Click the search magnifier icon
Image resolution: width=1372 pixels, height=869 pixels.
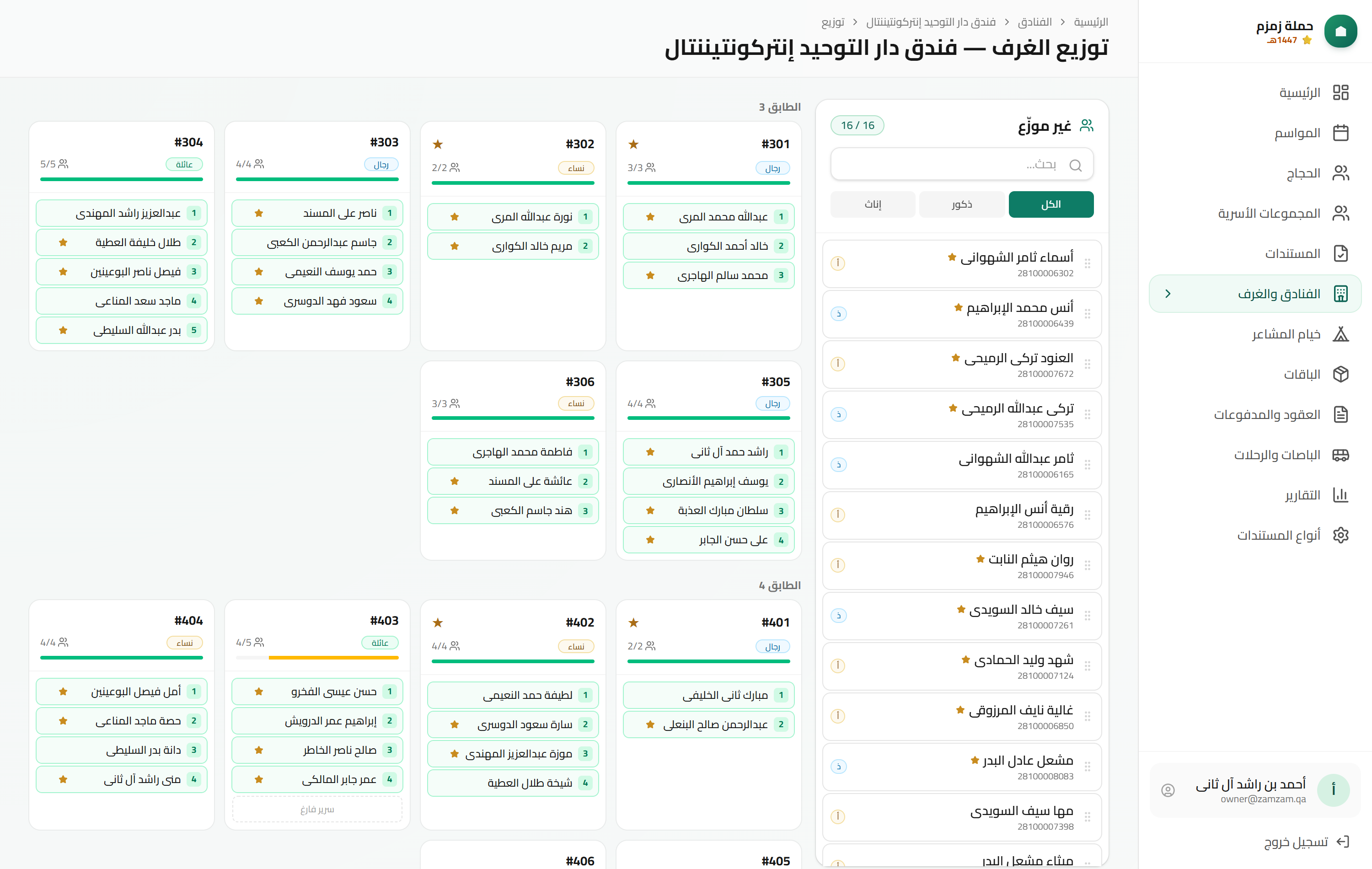click(x=1075, y=165)
